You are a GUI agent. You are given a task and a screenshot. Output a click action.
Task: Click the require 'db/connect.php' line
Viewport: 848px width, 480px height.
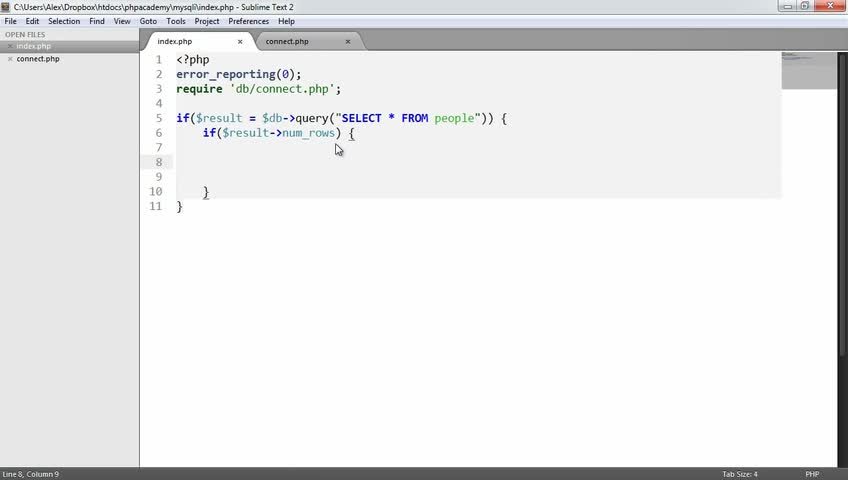coord(259,89)
